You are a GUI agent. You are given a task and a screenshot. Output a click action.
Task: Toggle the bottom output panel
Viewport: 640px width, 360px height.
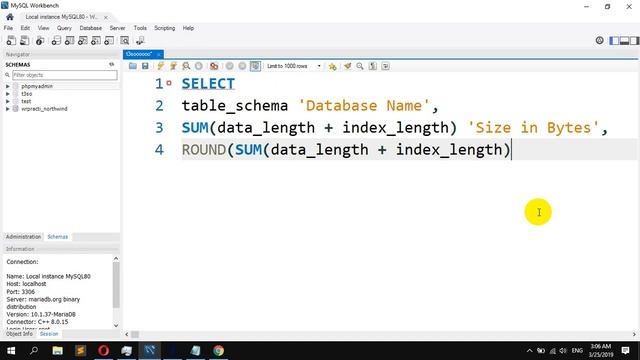pos(624,40)
